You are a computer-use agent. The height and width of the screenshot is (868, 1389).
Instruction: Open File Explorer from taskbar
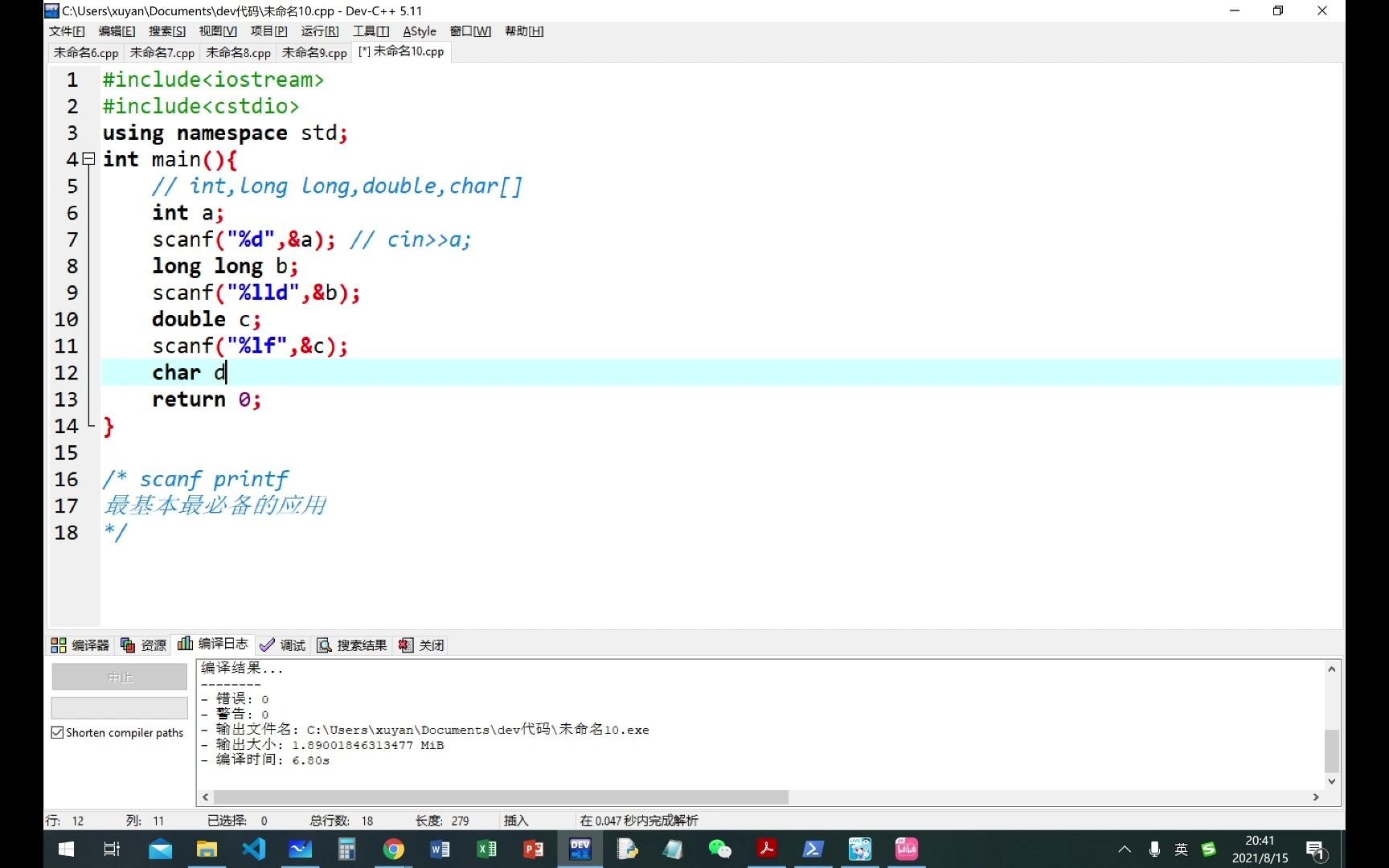pyautogui.click(x=207, y=849)
